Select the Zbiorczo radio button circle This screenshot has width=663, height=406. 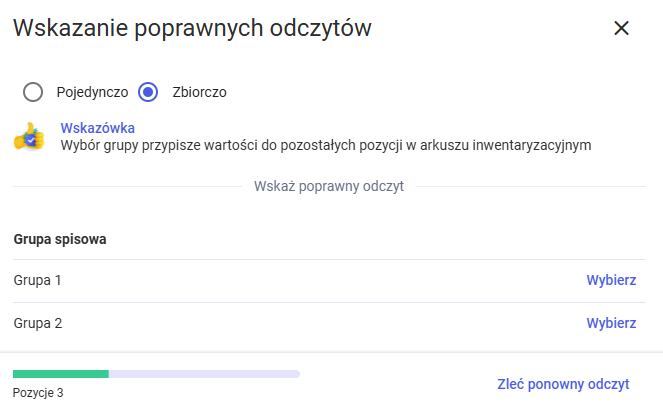[149, 92]
